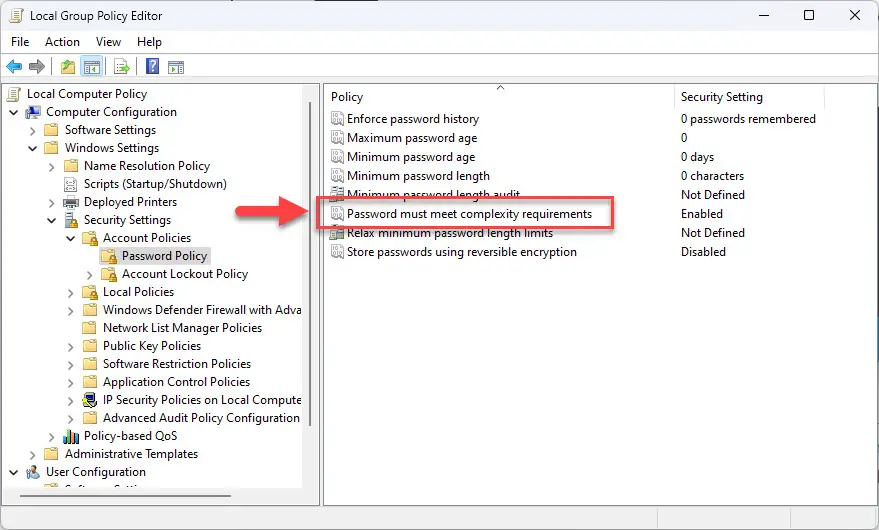Click the Export List toolbar icon
879x530 pixels.
[x=121, y=67]
